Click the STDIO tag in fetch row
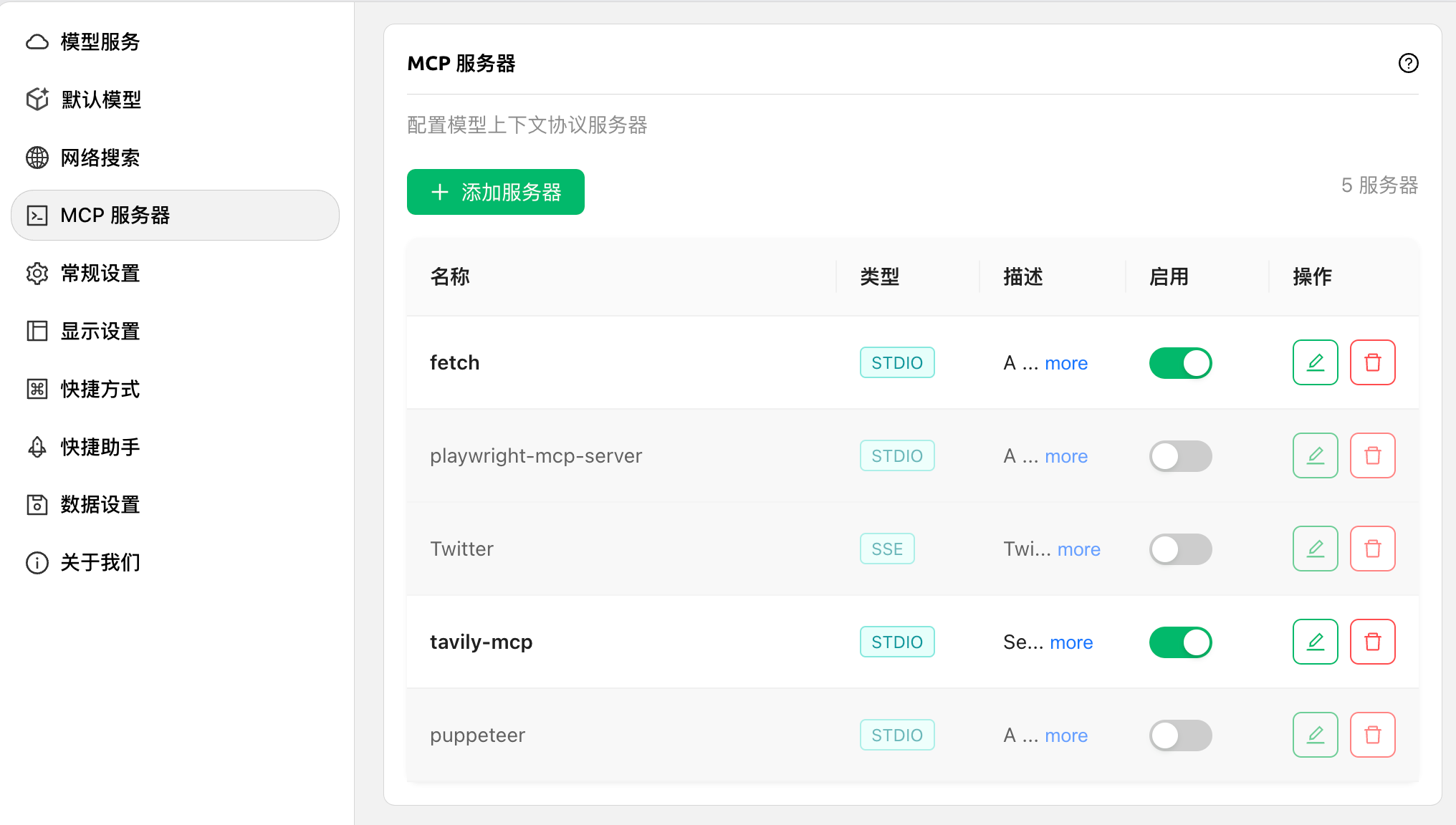The height and width of the screenshot is (825, 1456). coord(896,362)
